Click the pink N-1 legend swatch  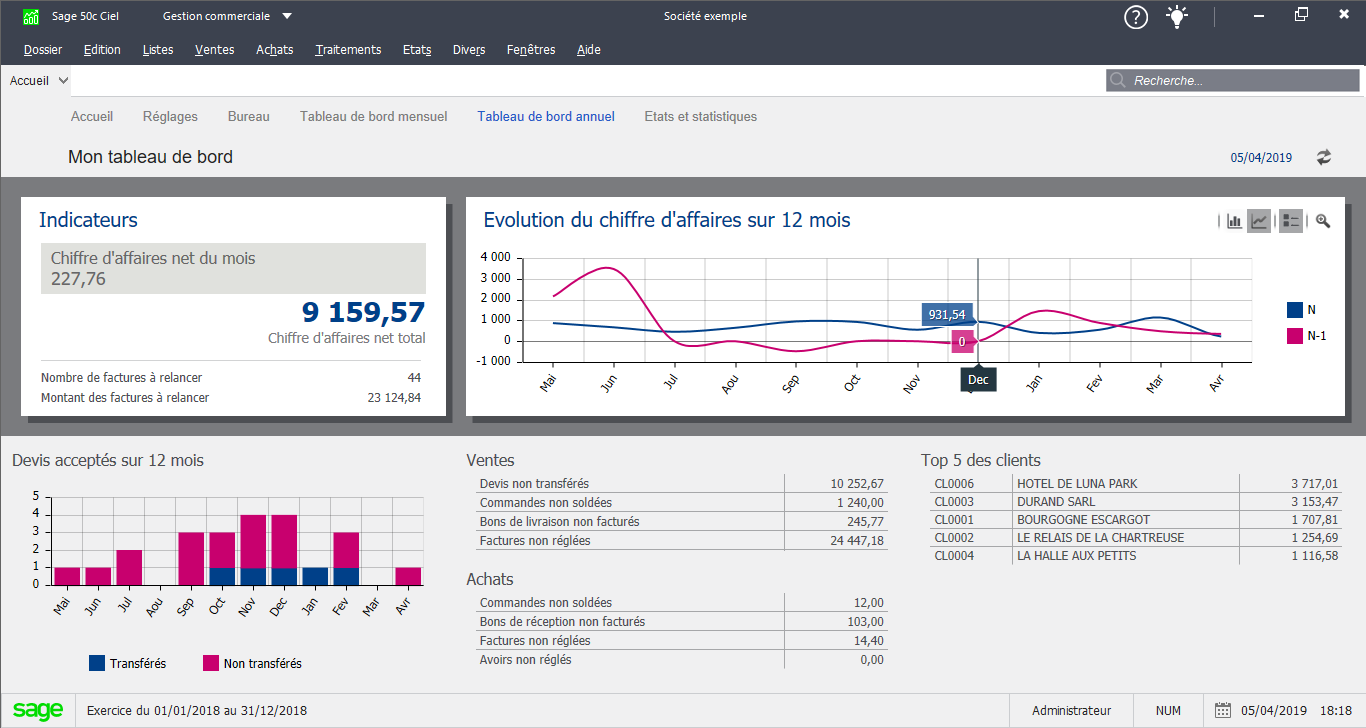pyautogui.click(x=1295, y=336)
